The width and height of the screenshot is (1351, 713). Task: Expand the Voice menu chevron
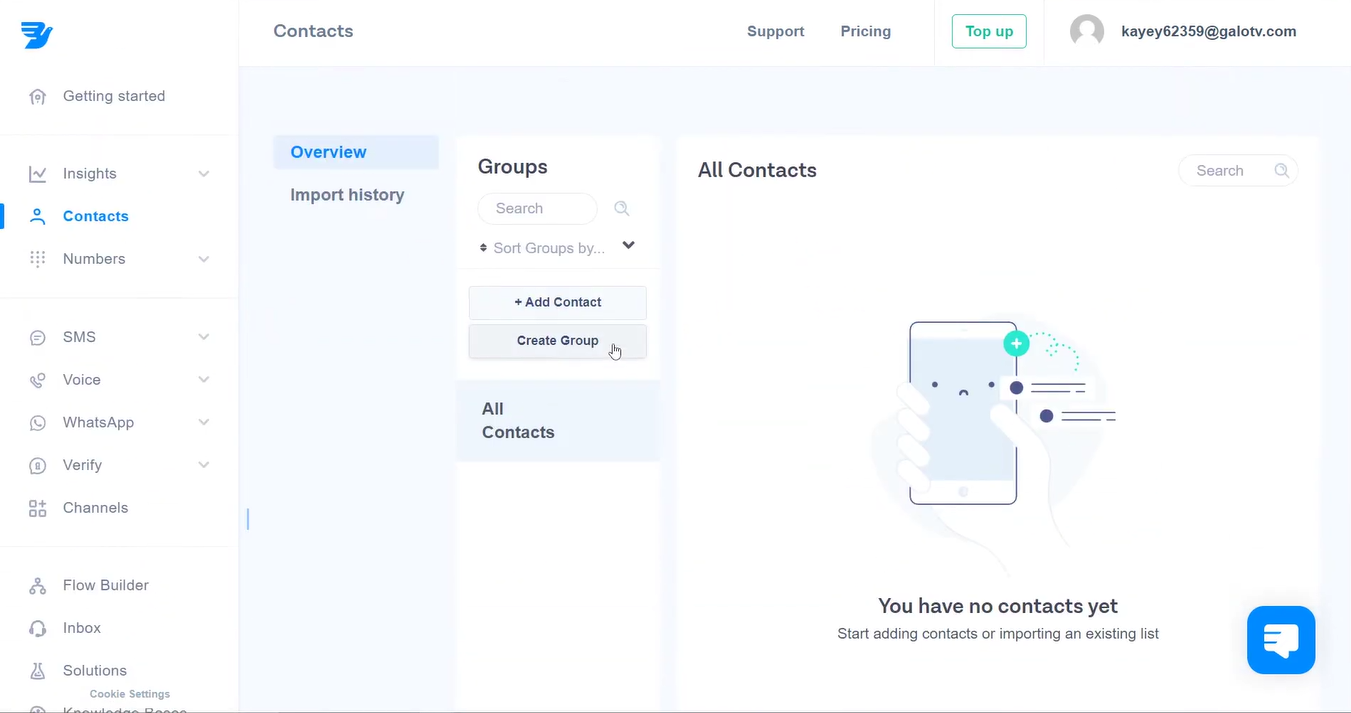click(x=204, y=380)
